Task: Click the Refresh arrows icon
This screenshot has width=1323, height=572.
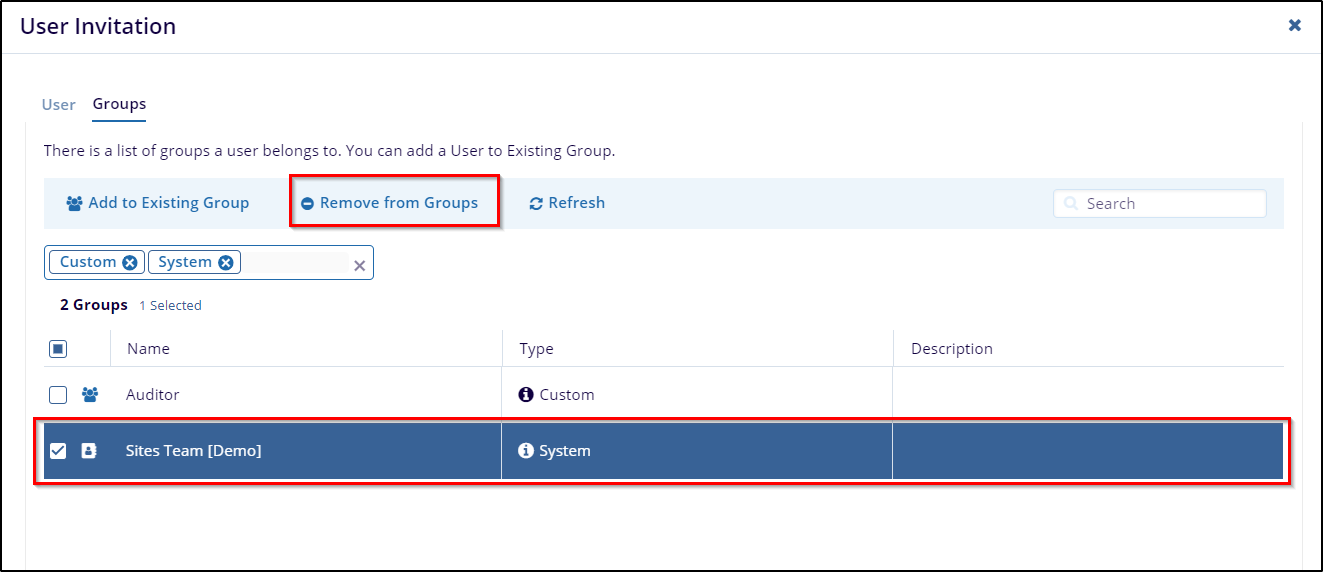Action: coord(536,203)
